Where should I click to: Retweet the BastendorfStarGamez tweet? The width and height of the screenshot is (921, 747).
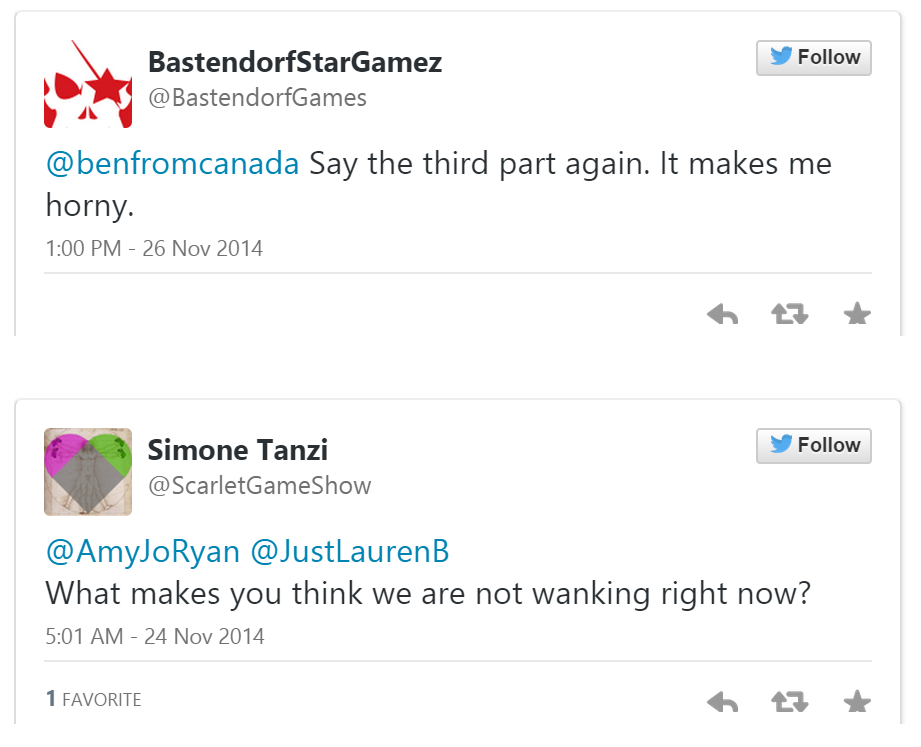789,316
